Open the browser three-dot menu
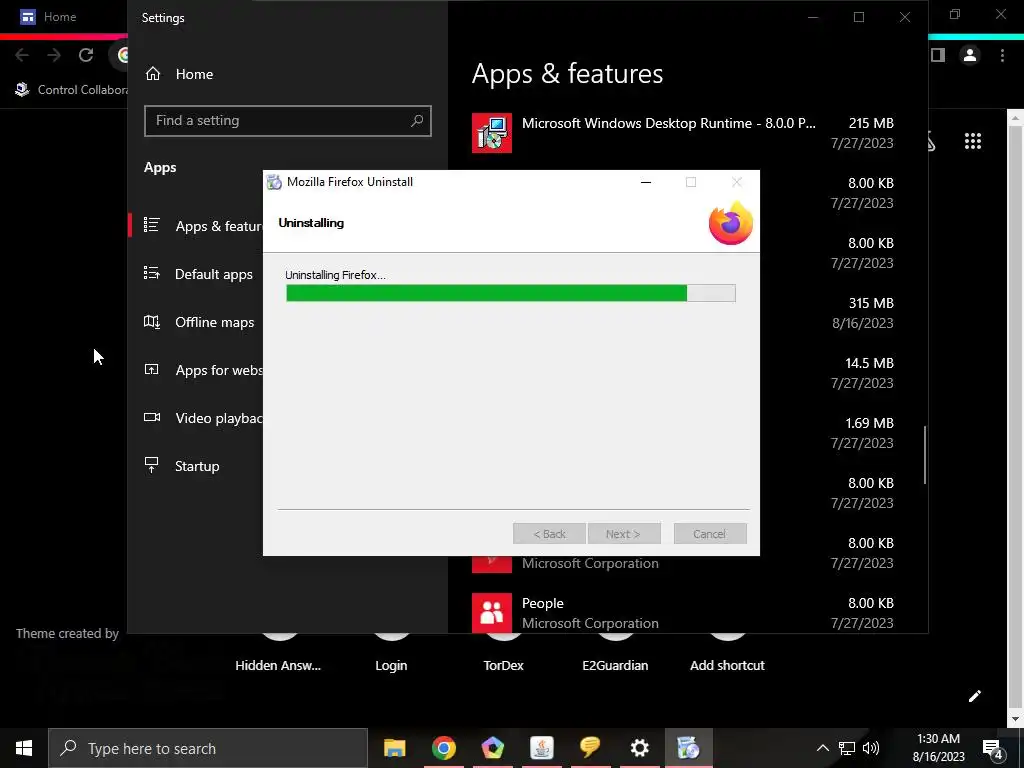 coord(1002,56)
